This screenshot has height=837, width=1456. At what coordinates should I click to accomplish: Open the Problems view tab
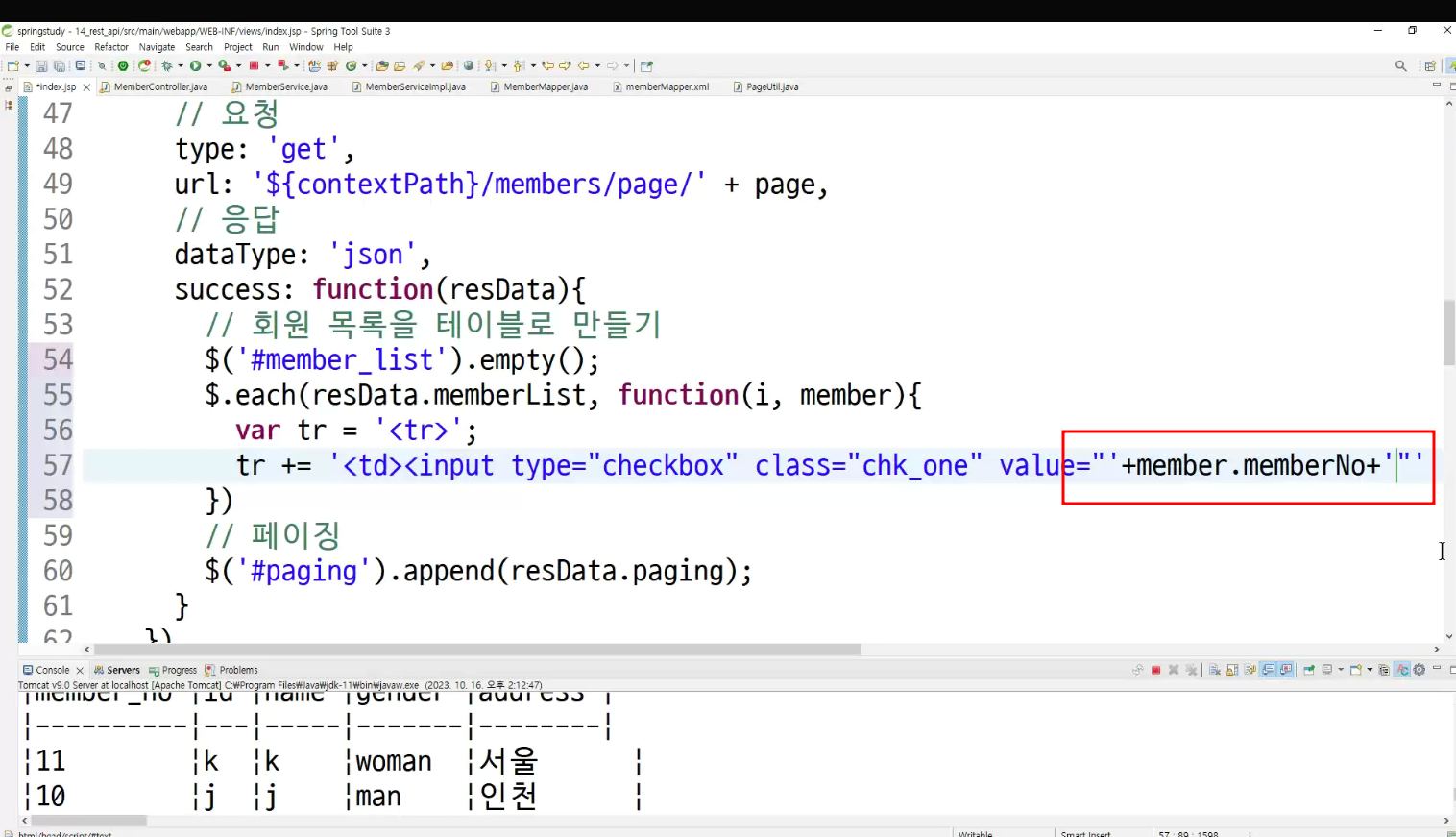[231, 670]
